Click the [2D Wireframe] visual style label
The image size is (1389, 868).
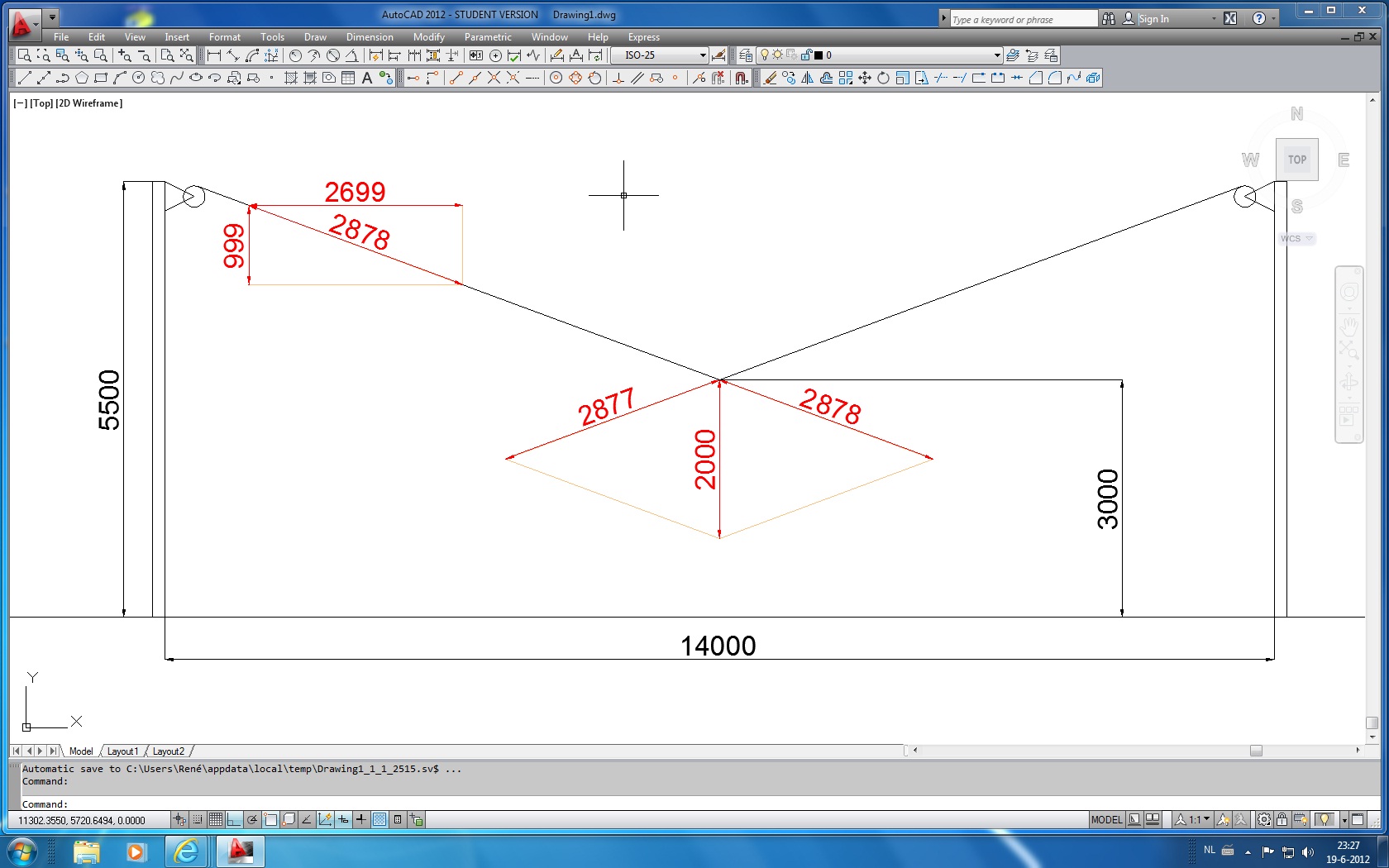click(x=89, y=103)
